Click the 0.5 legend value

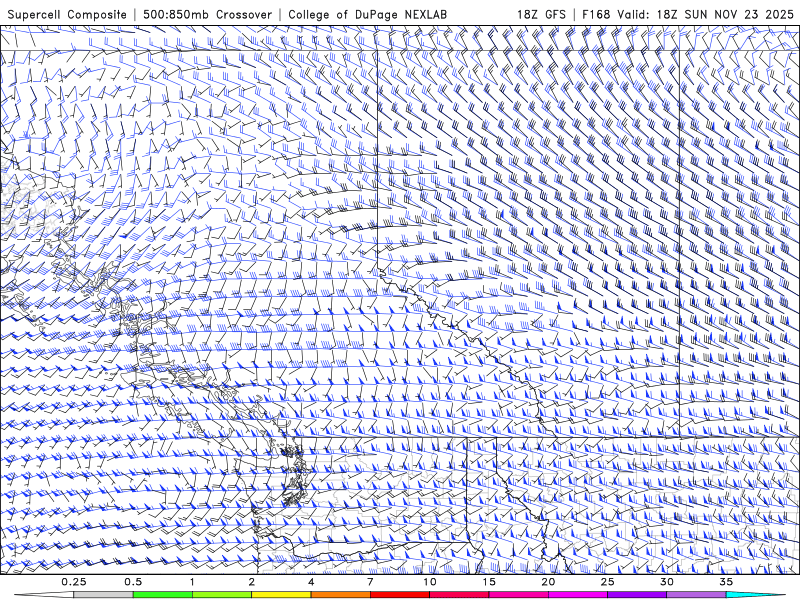pos(133,582)
